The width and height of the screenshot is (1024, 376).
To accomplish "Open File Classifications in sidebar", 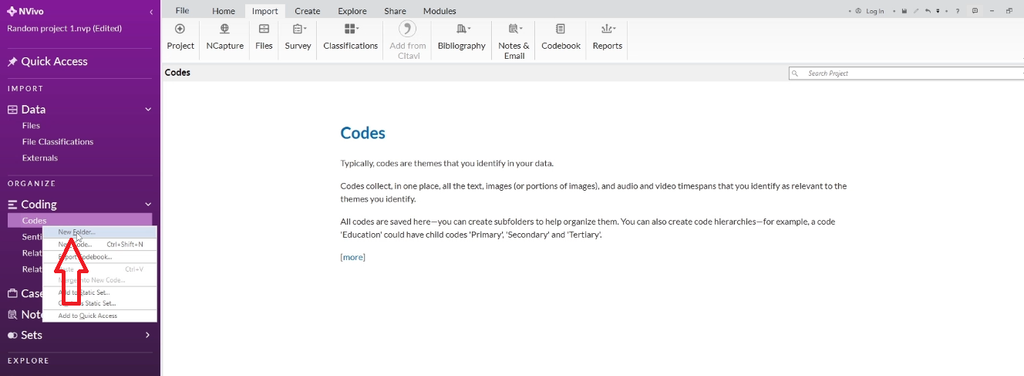I will coord(57,142).
